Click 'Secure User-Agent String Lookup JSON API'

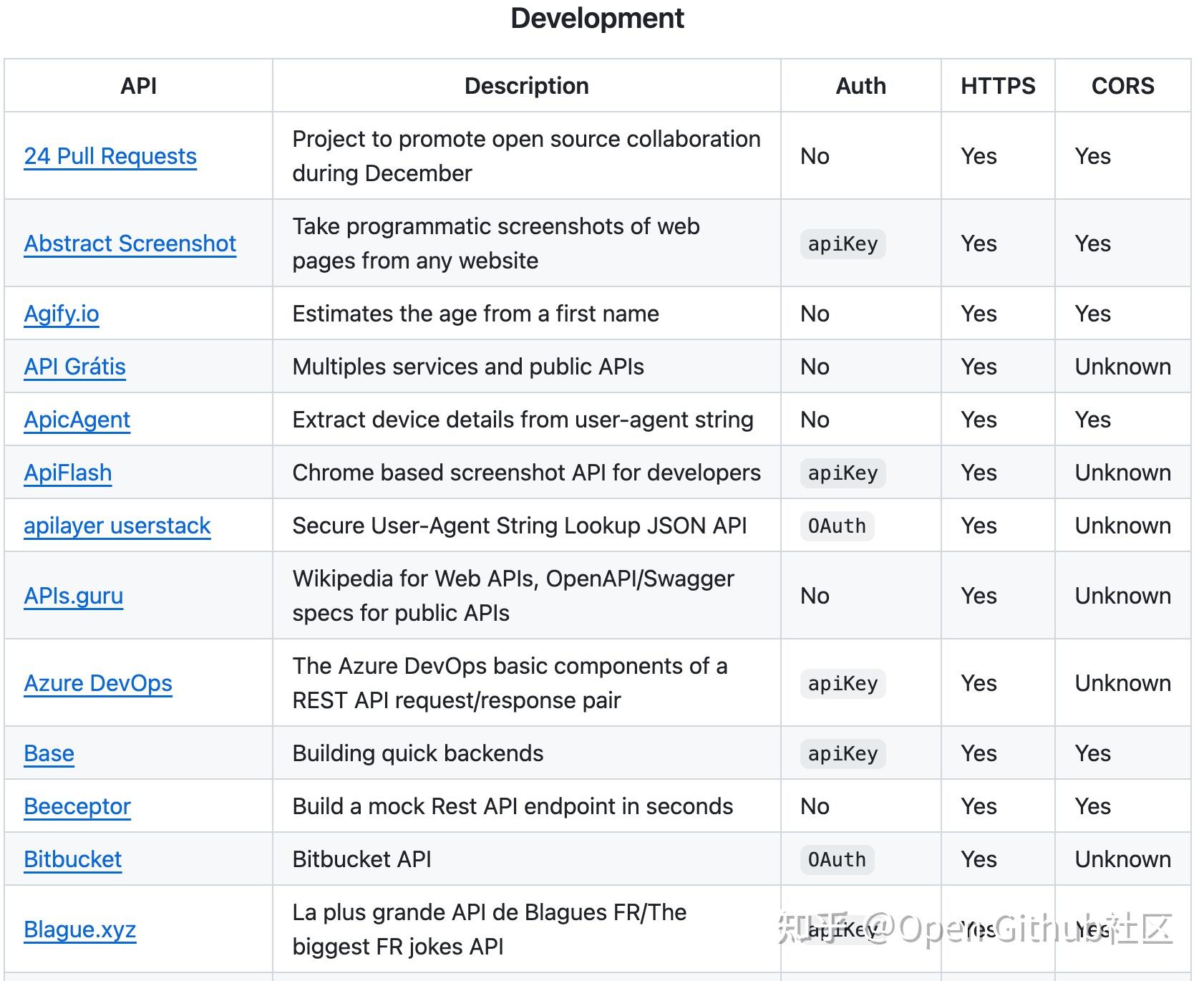point(520,526)
